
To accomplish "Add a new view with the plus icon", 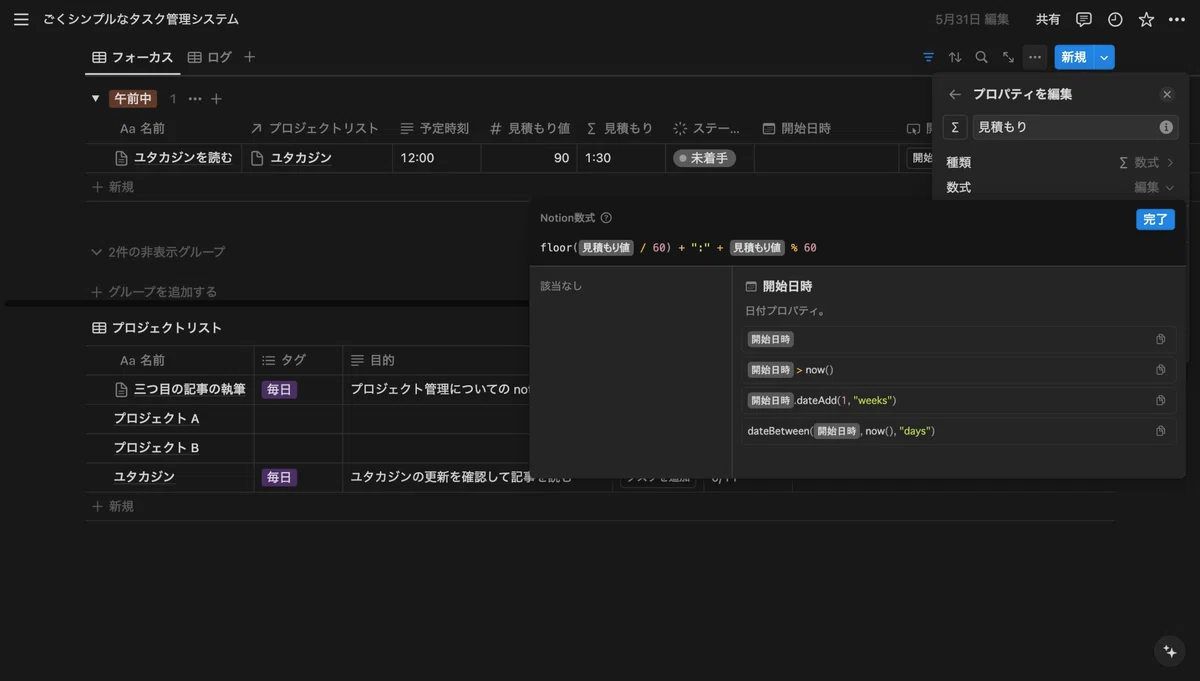I will tap(250, 57).
